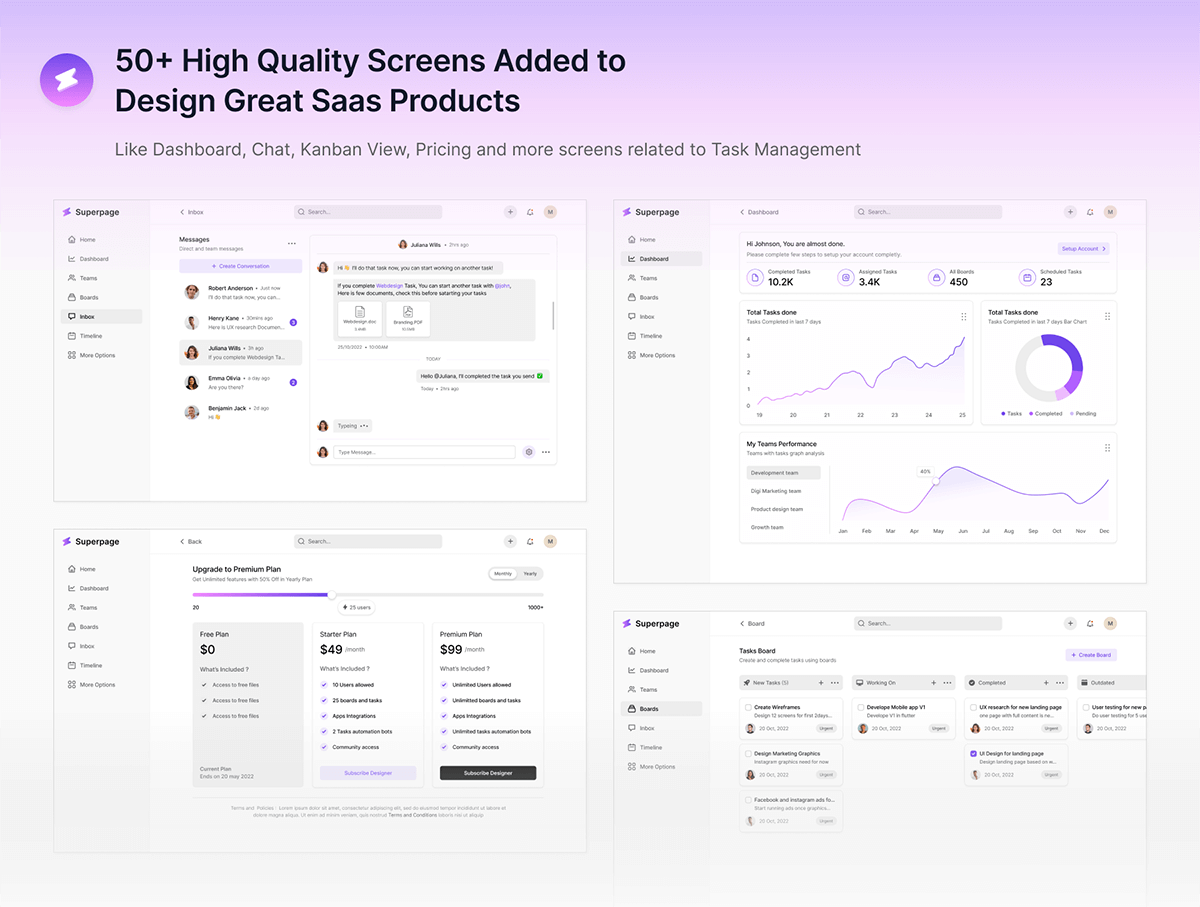This screenshot has width=1200, height=907.
Task: Click the Completed Tasks icon on dashboard stats
Action: 755,277
